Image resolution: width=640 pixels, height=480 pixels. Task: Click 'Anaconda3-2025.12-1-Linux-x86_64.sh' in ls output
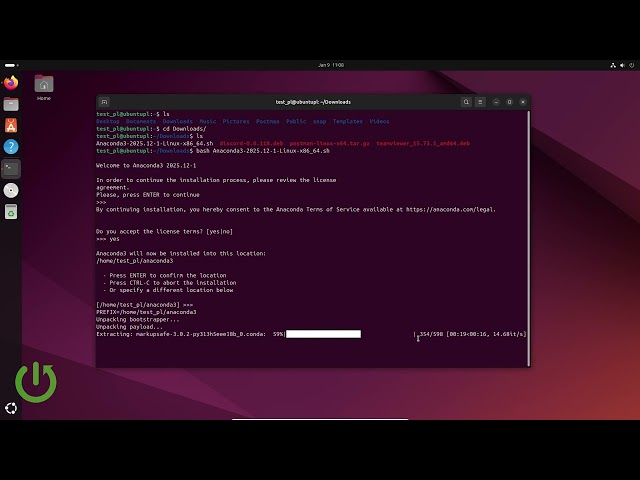(154, 143)
